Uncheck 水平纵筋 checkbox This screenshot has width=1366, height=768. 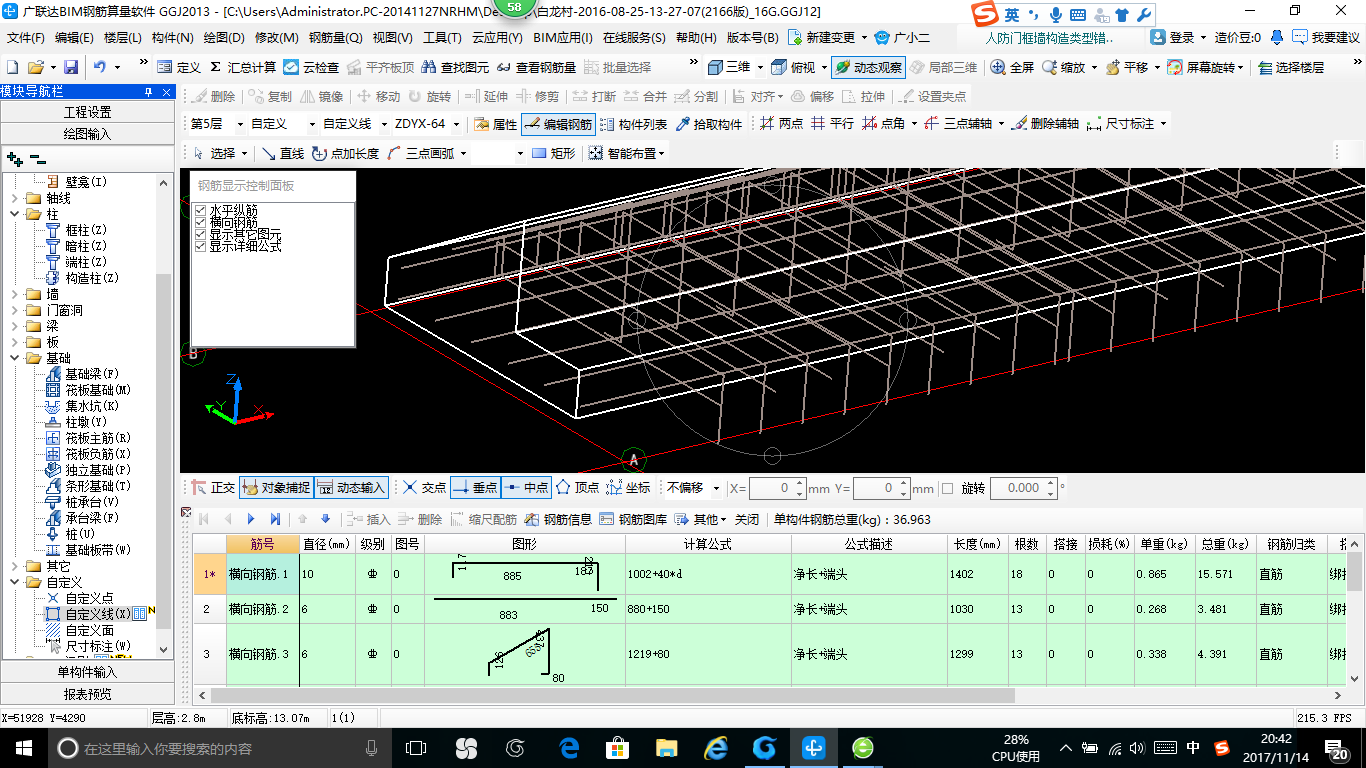tap(200, 210)
